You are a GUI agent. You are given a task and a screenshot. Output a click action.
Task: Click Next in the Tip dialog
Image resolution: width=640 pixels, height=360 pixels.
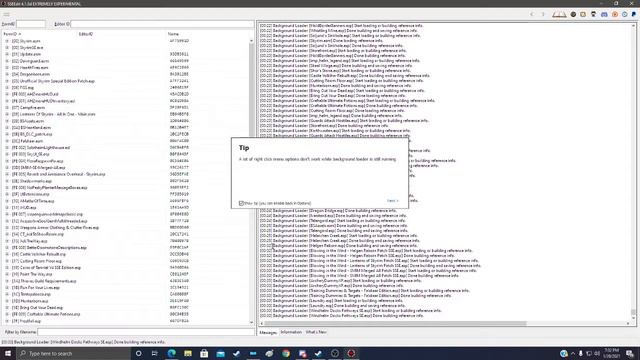coord(392,201)
